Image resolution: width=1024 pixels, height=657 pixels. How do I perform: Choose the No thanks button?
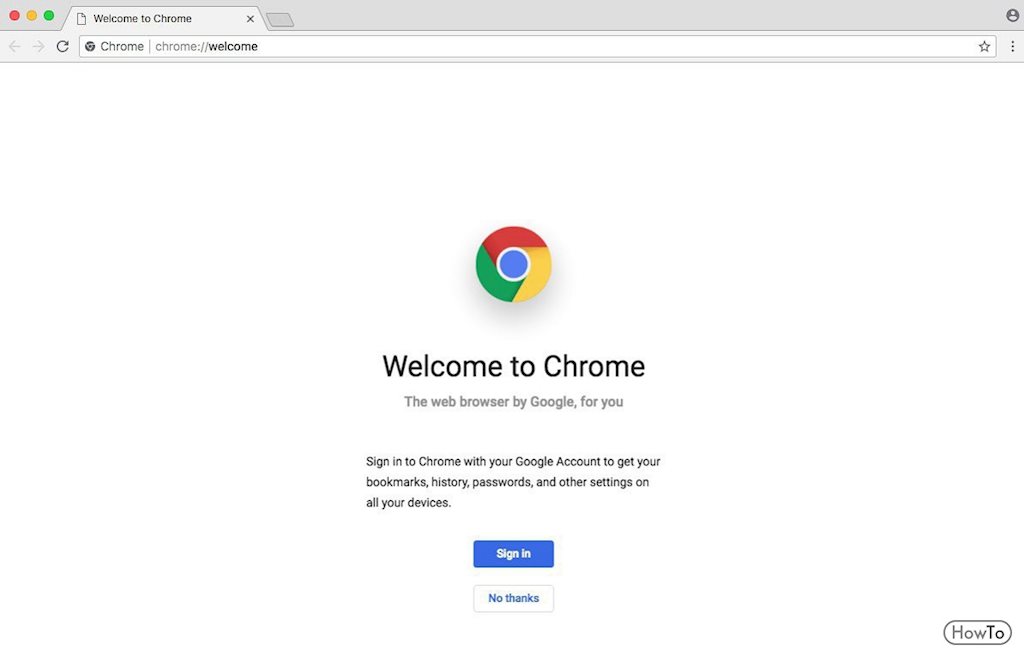click(x=513, y=598)
